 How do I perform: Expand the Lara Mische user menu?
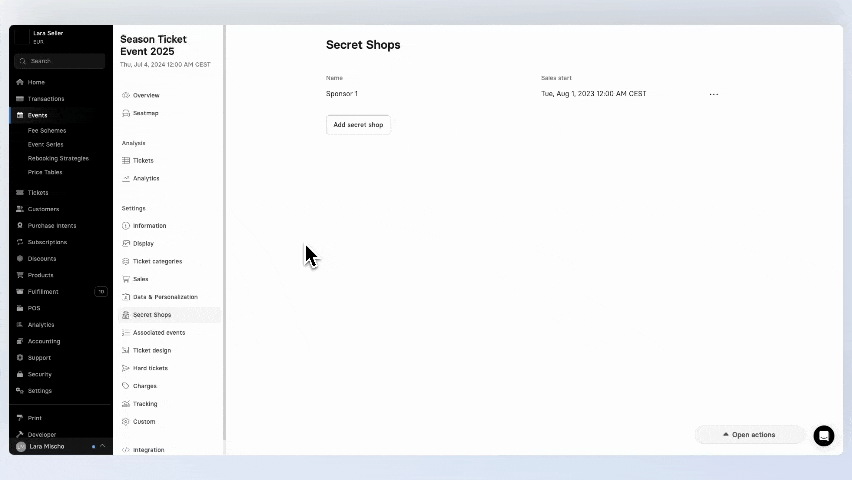point(60,446)
